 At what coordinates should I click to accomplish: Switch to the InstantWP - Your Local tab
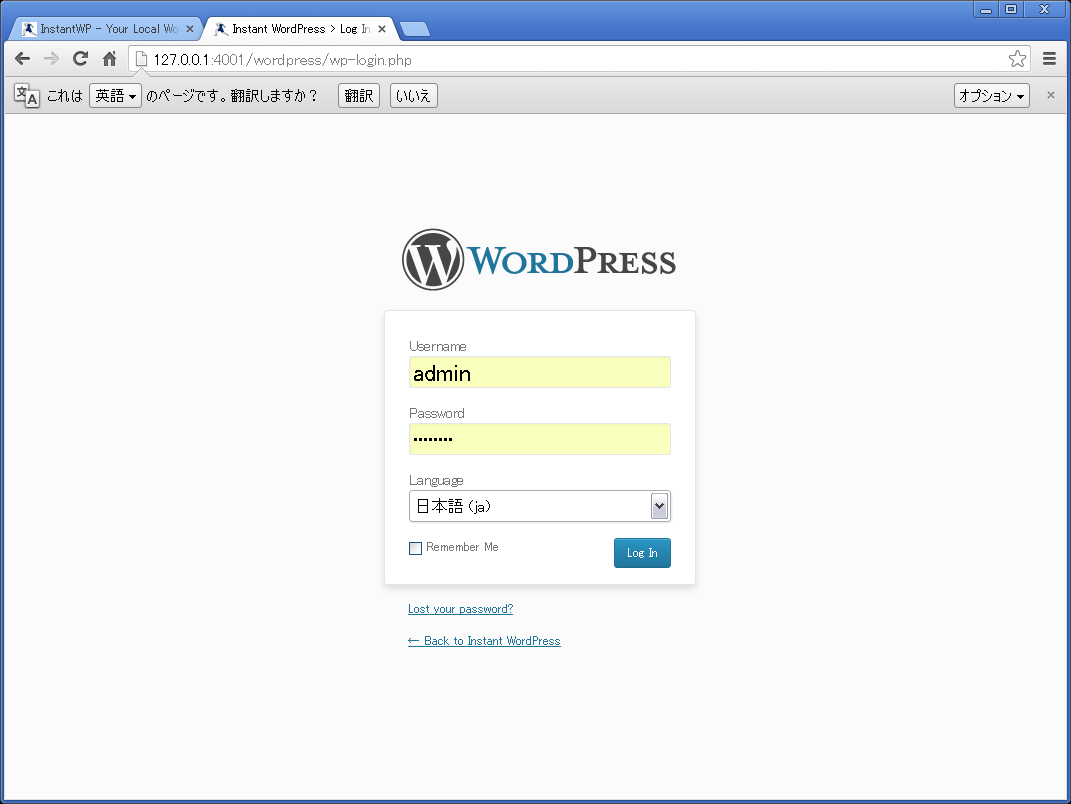(x=106, y=29)
